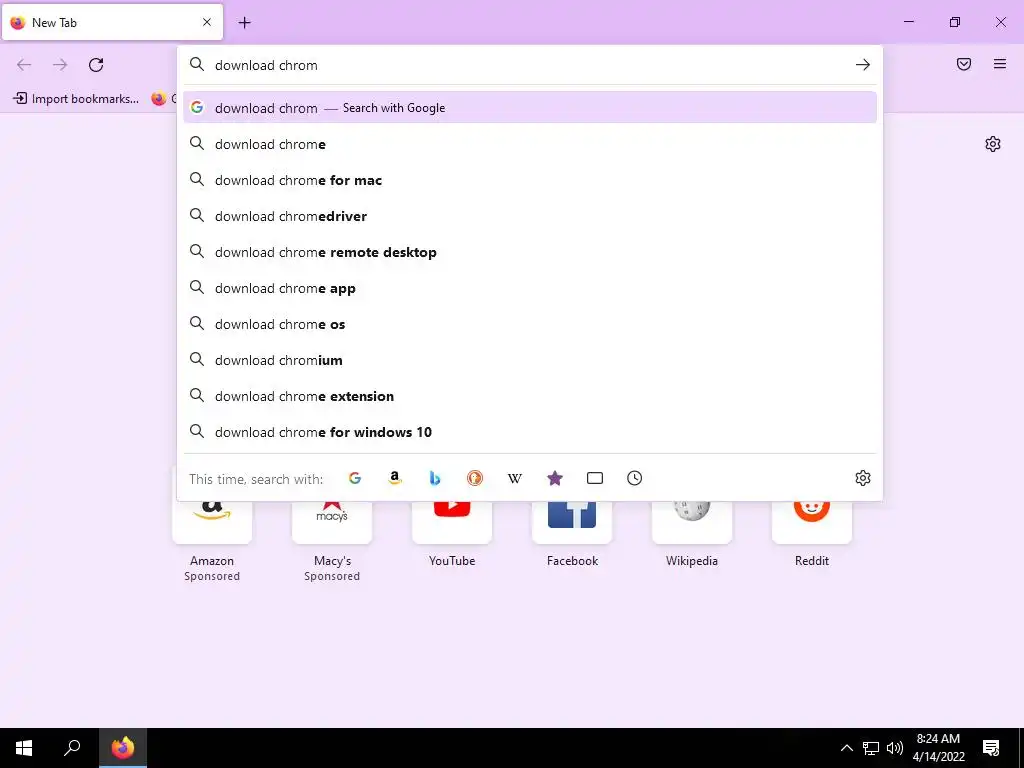Search open tabs using tabs icon
The width and height of the screenshot is (1024, 768).
tap(595, 478)
